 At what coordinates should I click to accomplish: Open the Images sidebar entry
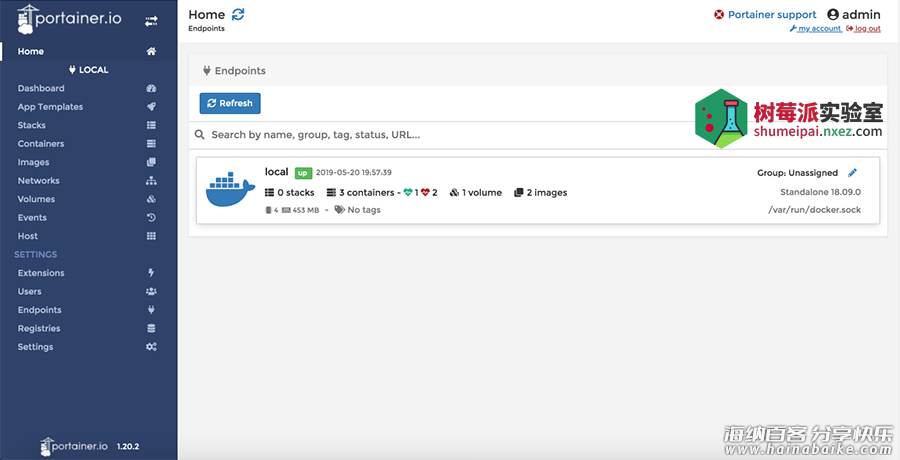pyautogui.click(x=33, y=162)
